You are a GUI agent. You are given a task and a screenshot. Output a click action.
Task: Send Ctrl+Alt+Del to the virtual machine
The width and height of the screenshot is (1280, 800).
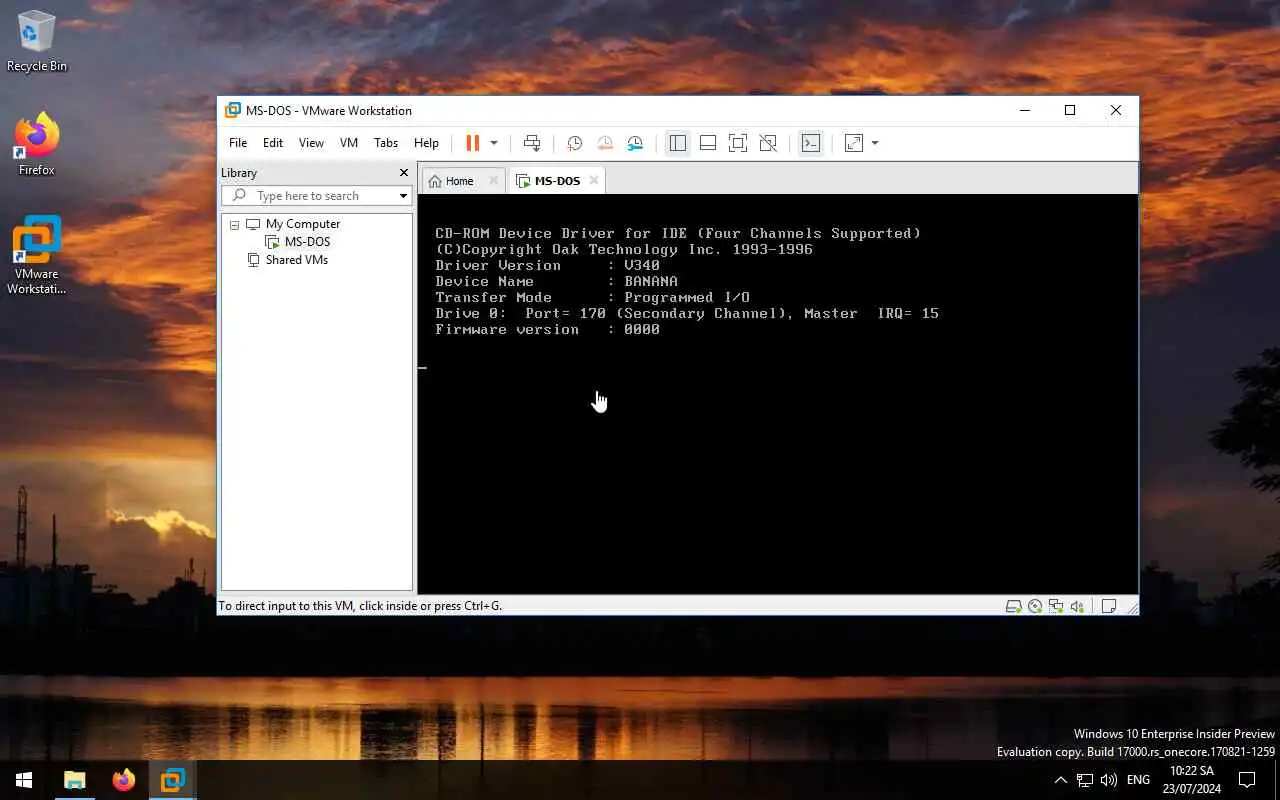(x=532, y=143)
